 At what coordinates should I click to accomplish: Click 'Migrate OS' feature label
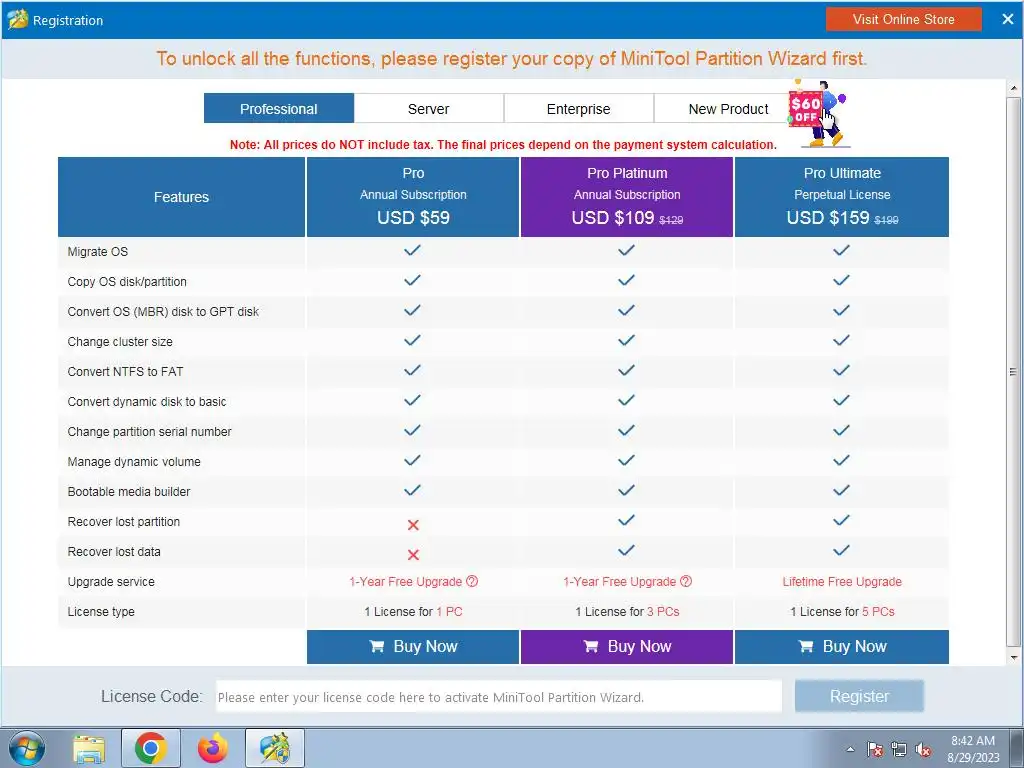click(98, 251)
